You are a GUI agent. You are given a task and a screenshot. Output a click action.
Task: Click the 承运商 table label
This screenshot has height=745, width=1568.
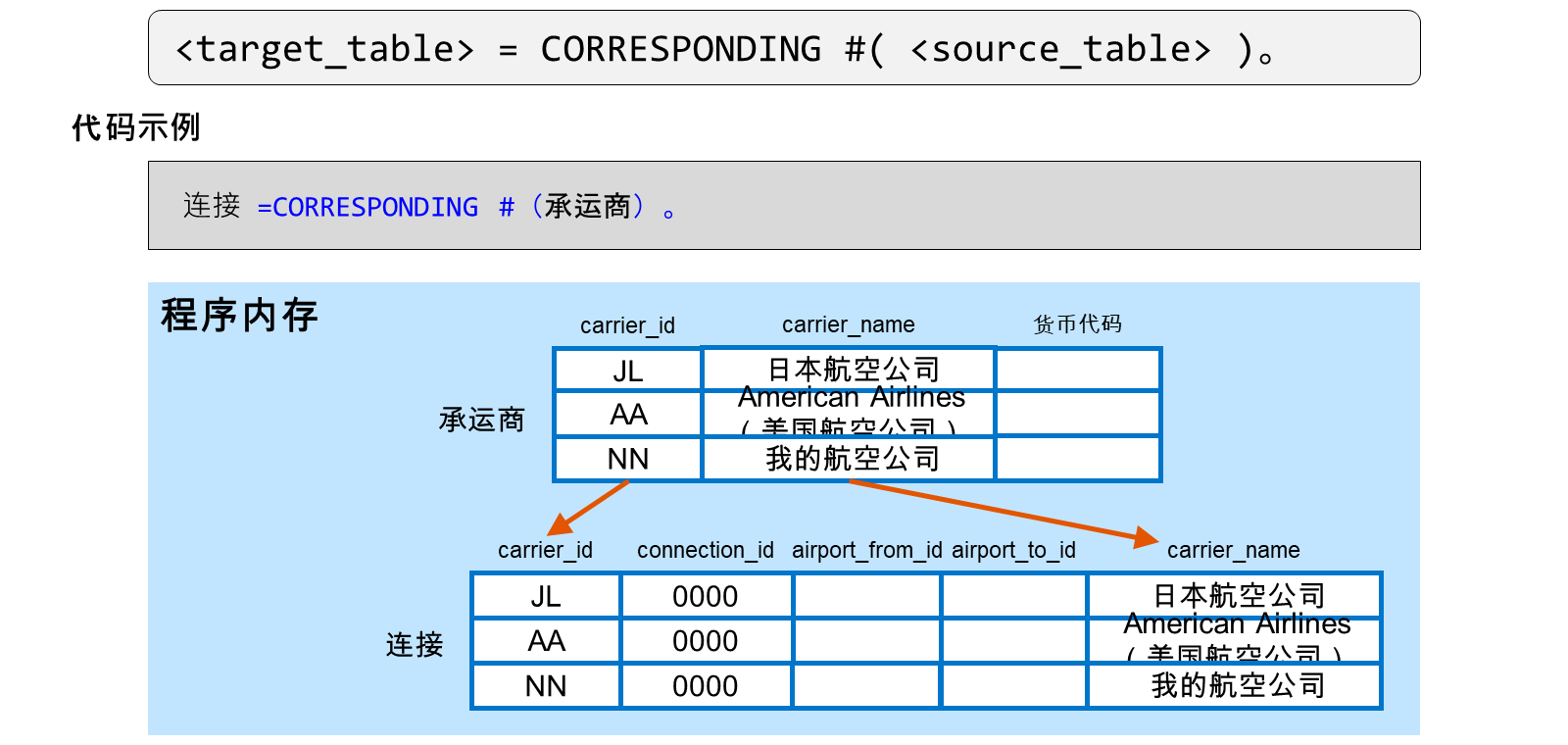pyautogui.click(x=481, y=420)
